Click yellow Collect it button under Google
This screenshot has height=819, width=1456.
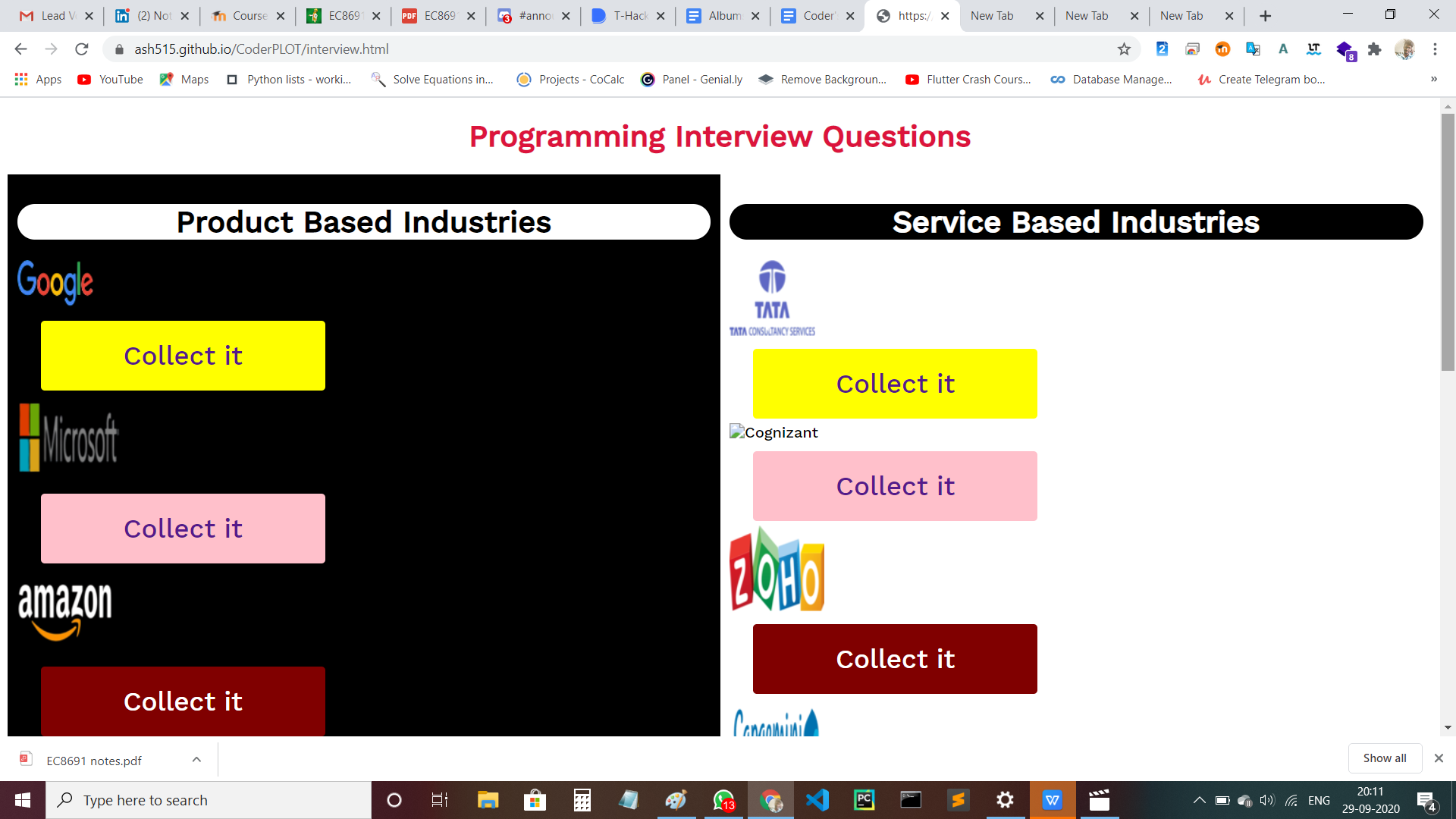183,356
